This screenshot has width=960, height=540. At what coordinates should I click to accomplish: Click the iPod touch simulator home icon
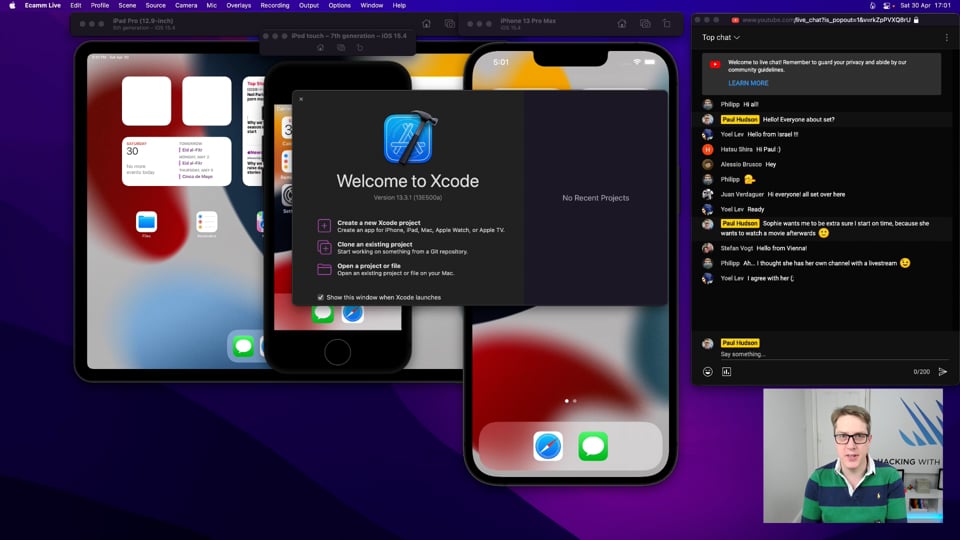[x=320, y=48]
